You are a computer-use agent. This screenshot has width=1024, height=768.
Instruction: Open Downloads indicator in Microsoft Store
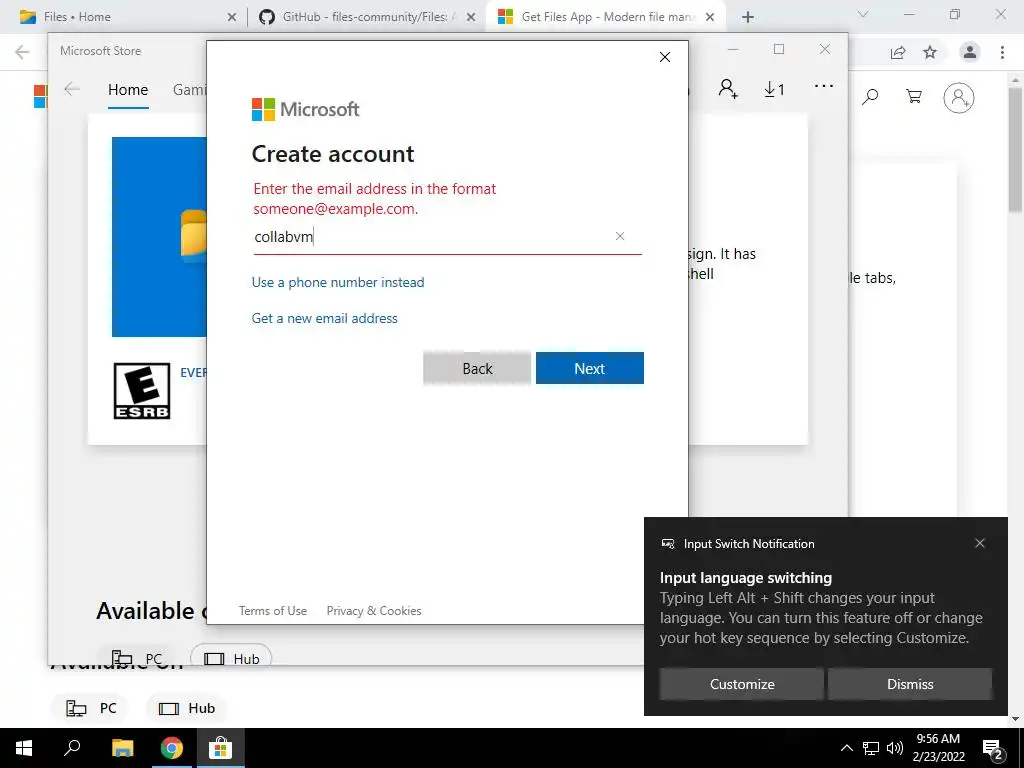click(x=775, y=89)
